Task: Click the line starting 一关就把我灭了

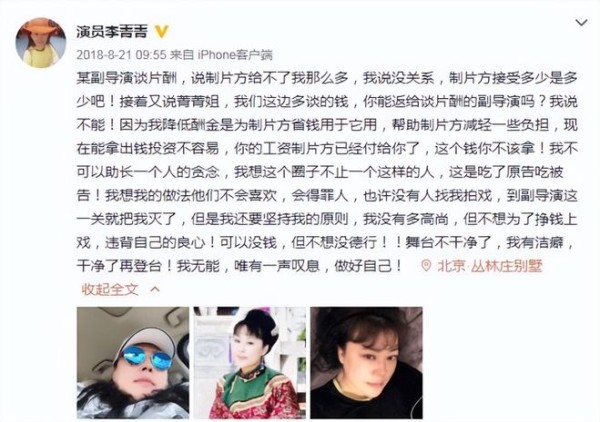Action: point(327,219)
